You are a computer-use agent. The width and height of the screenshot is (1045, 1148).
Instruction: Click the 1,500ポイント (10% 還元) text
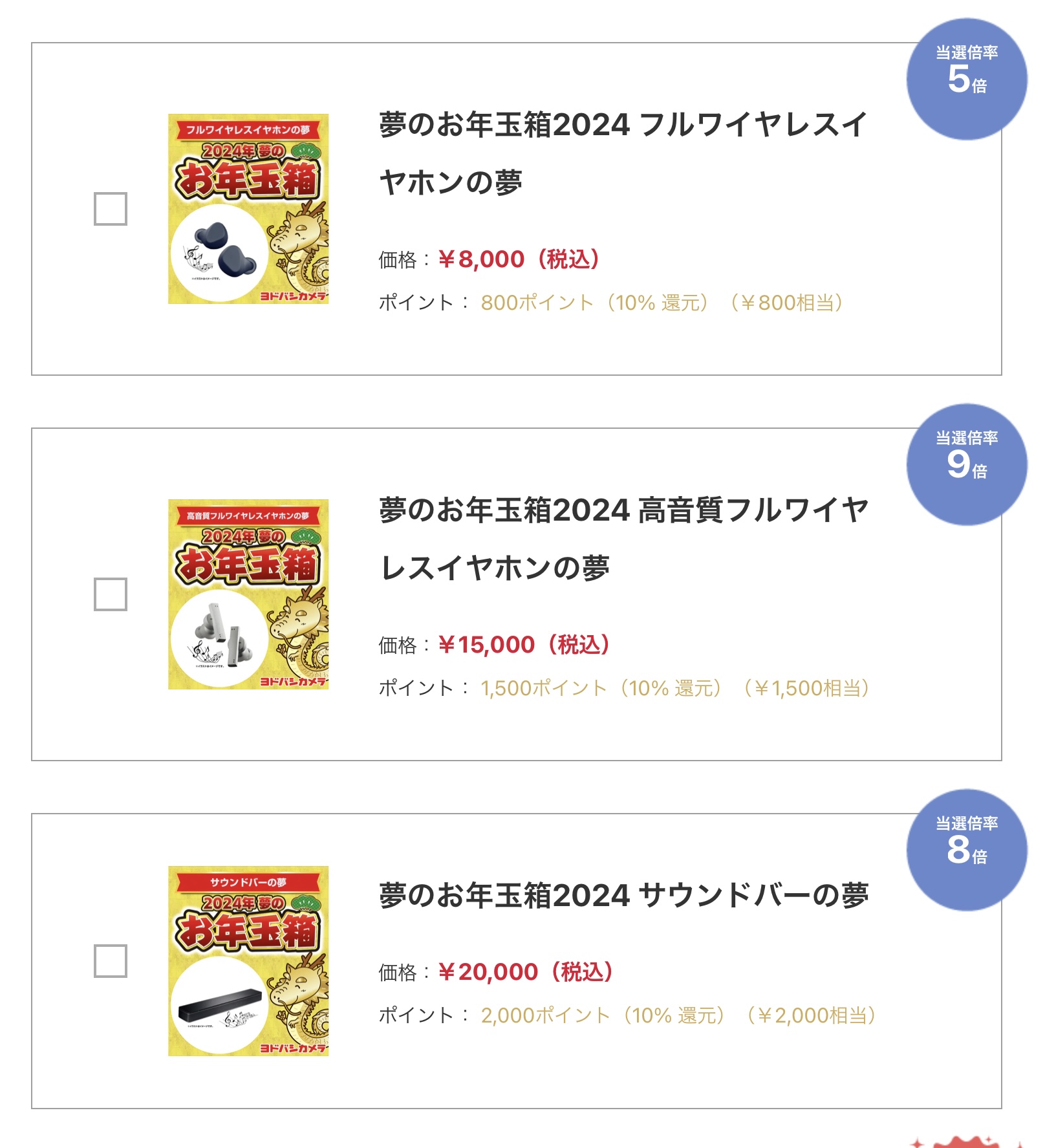coord(601,688)
